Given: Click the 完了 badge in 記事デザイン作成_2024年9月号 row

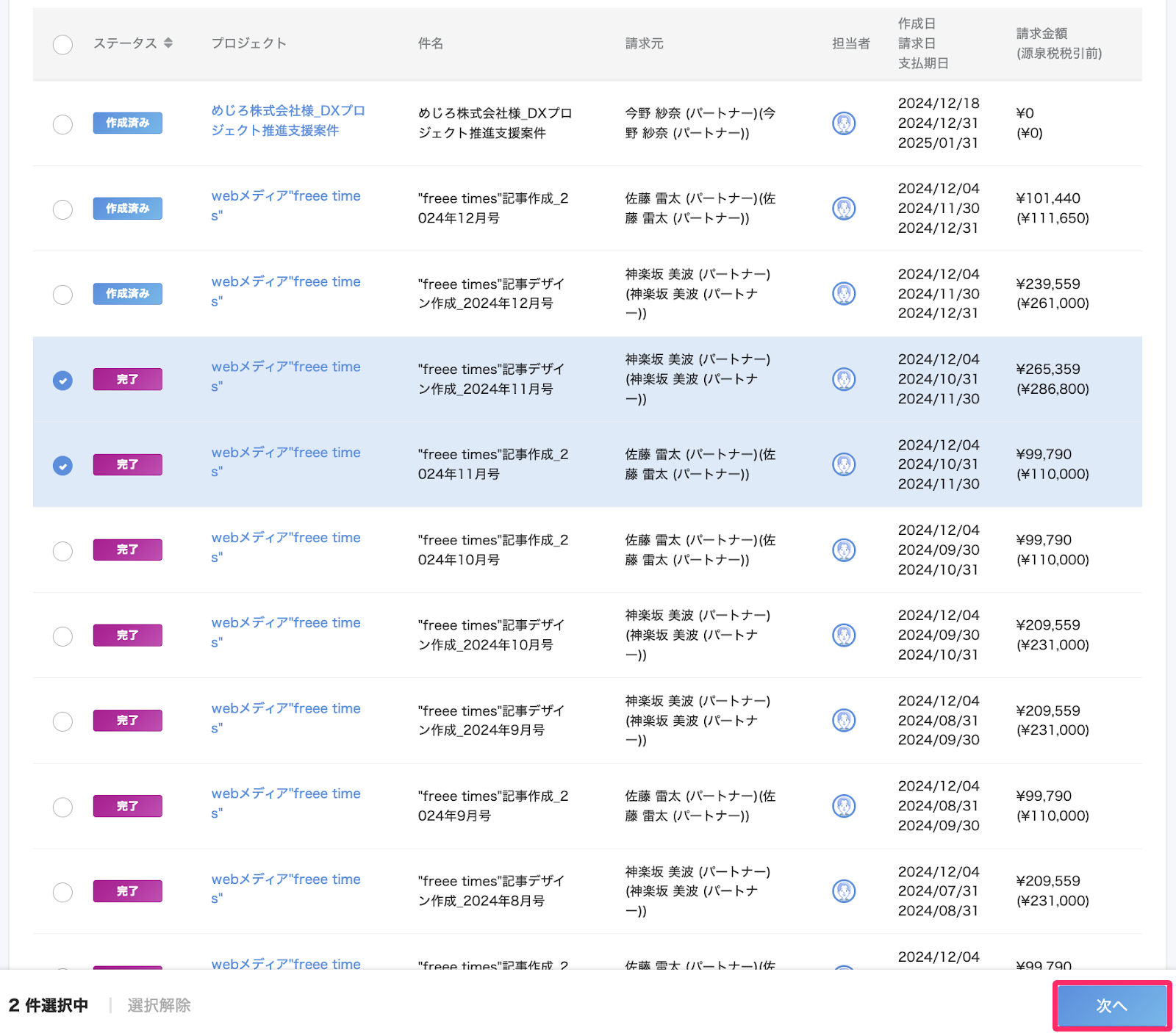Looking at the screenshot, I should click(x=127, y=720).
